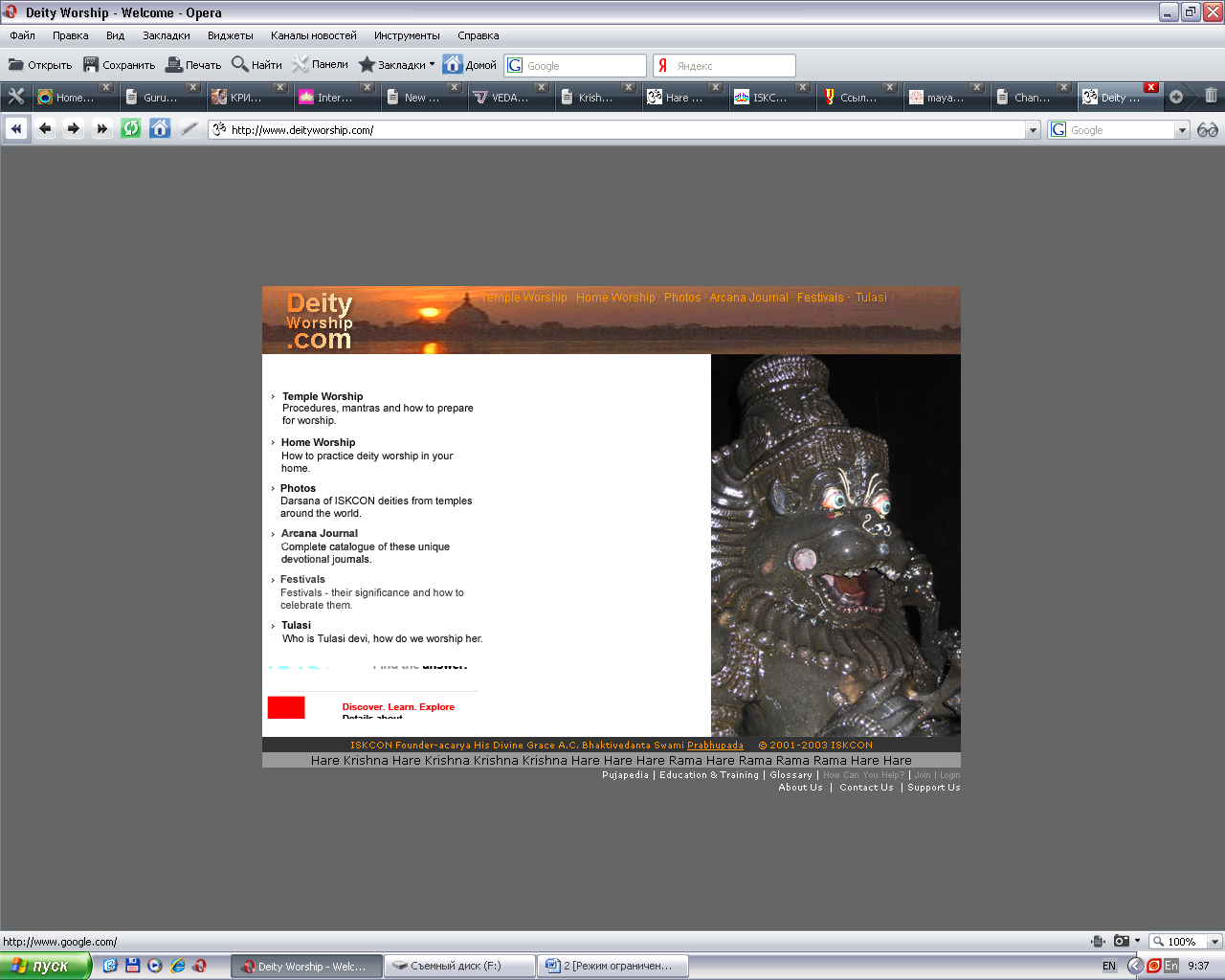Go forward with the right arrow button
The height and width of the screenshot is (980, 1225).
(x=74, y=128)
